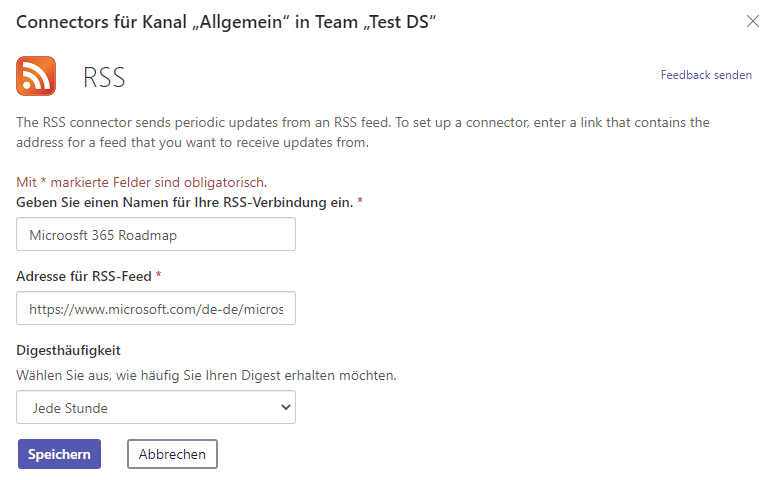Click the large RSS heading text
Viewport: 775px width, 480px height.
point(104,78)
